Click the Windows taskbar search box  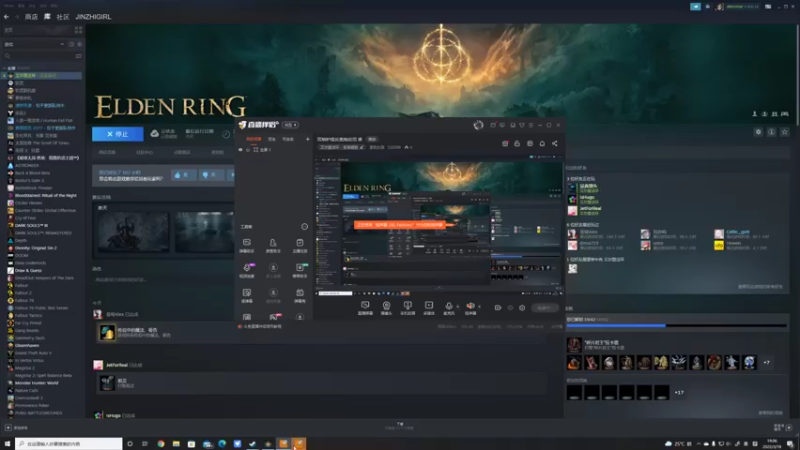(x=68, y=443)
